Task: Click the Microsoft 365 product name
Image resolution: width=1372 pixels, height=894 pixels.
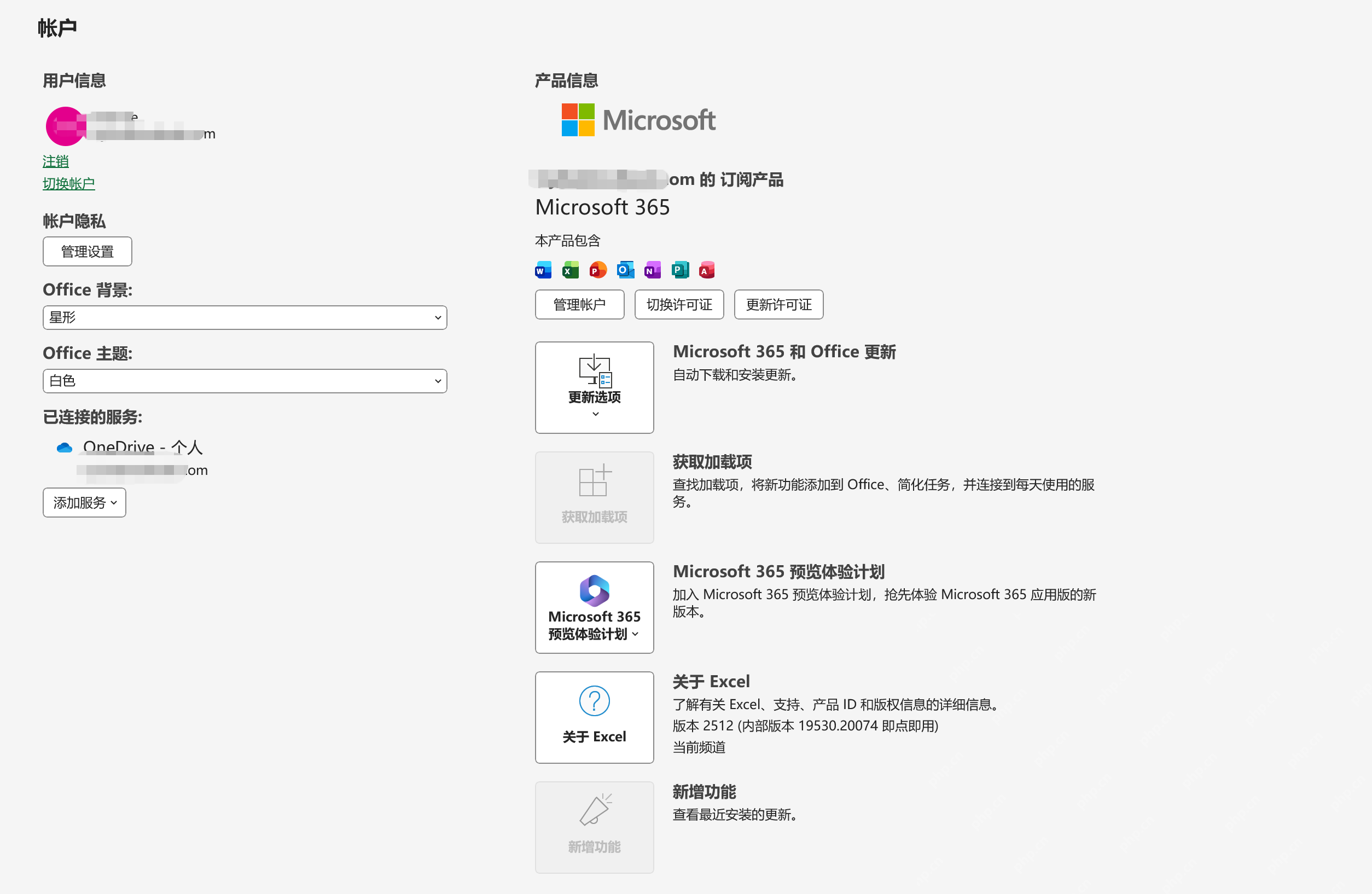Action: 602,207
